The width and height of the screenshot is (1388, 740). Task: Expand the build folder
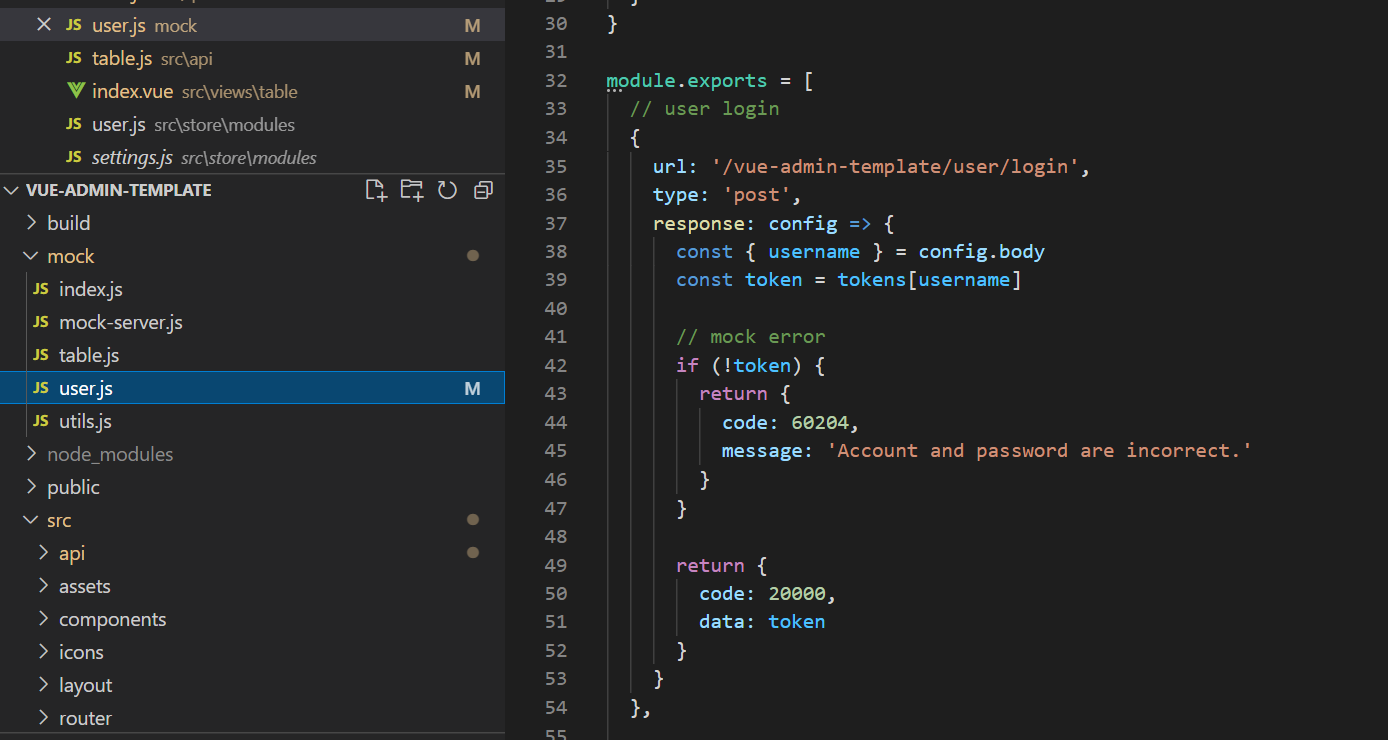pos(252,223)
